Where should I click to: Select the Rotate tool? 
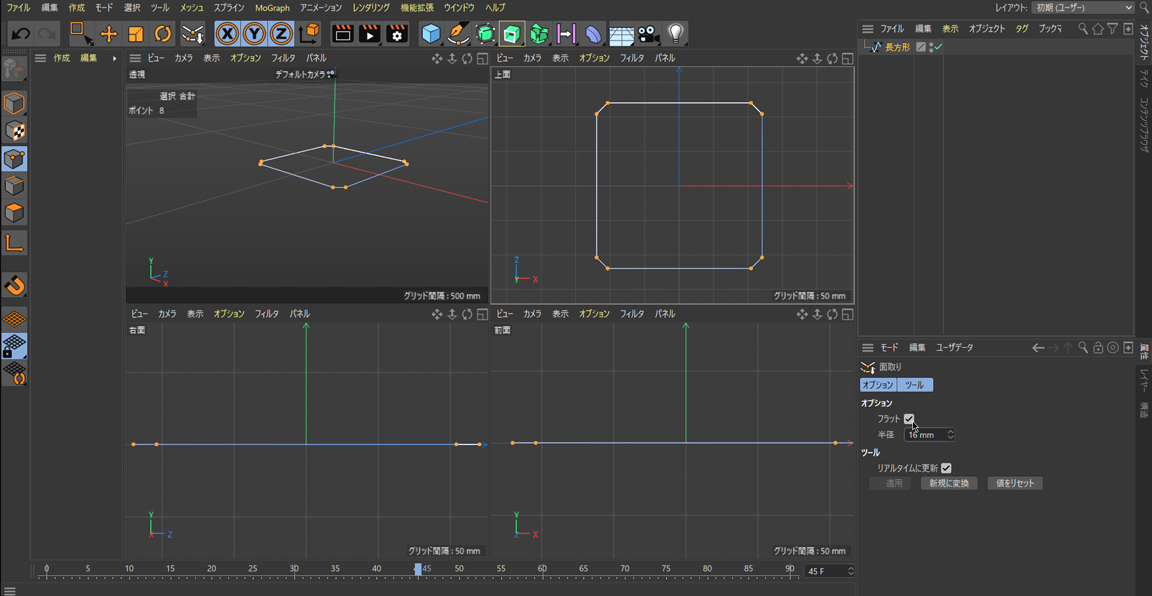click(x=162, y=34)
